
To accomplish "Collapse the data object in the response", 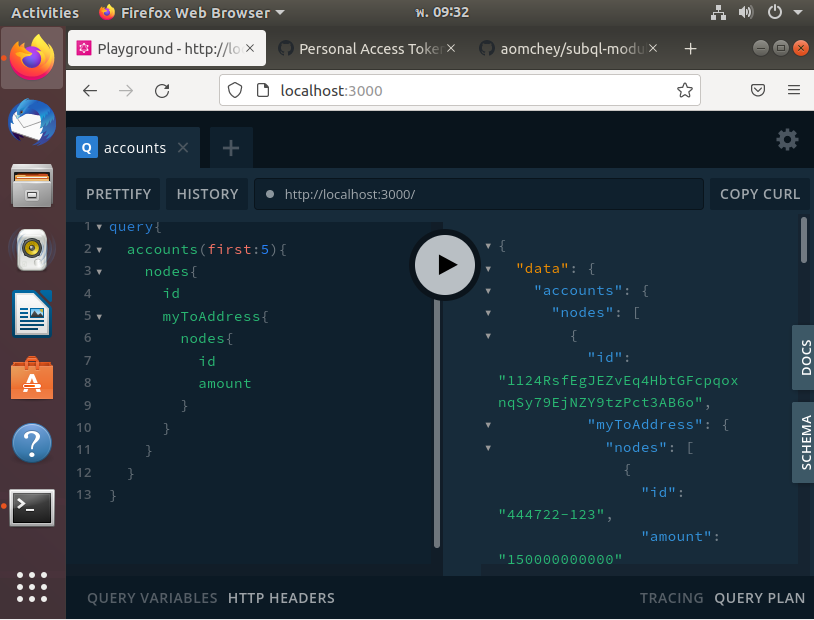I will point(487,268).
